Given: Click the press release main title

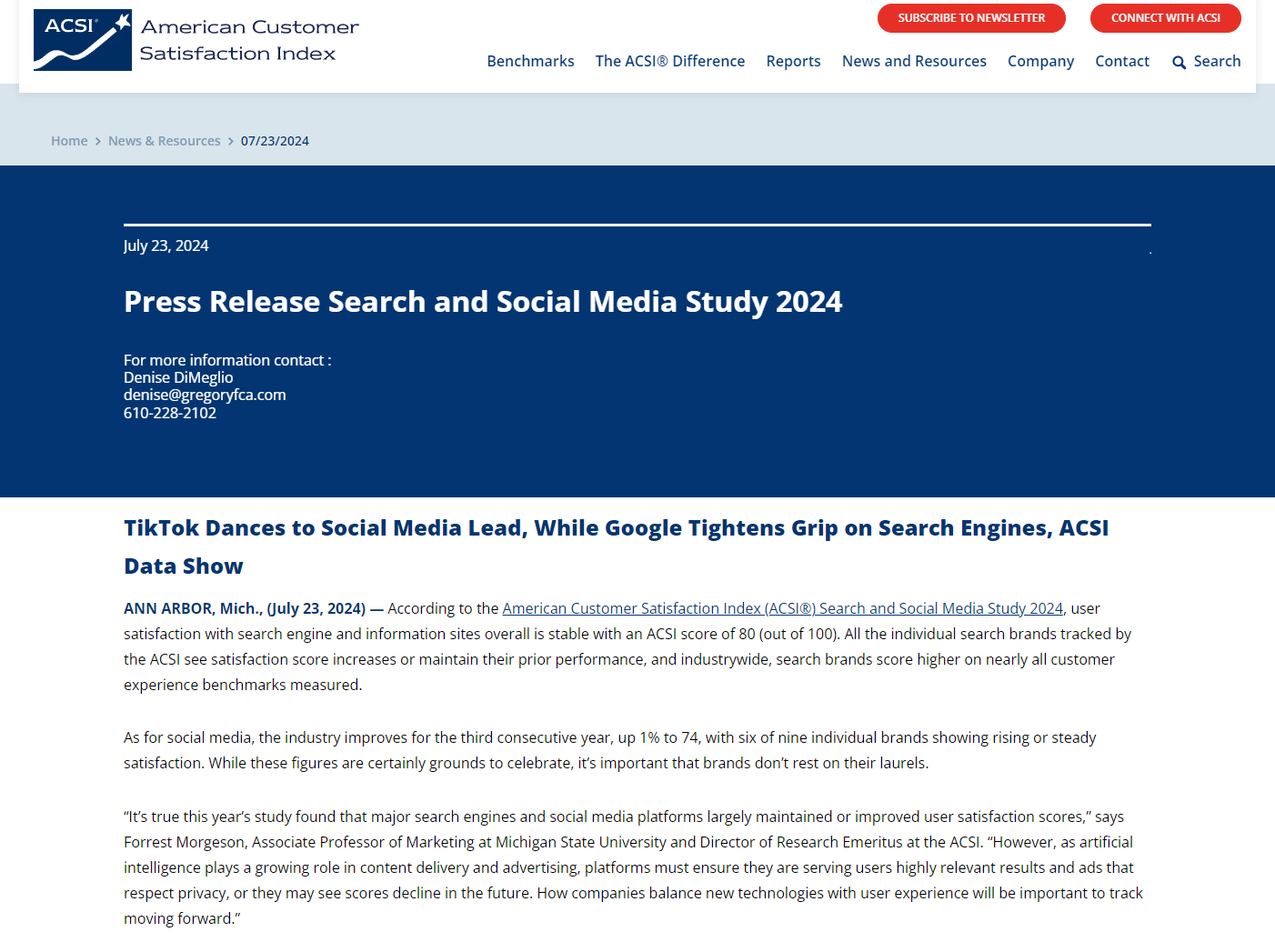Looking at the screenshot, I should tap(483, 302).
